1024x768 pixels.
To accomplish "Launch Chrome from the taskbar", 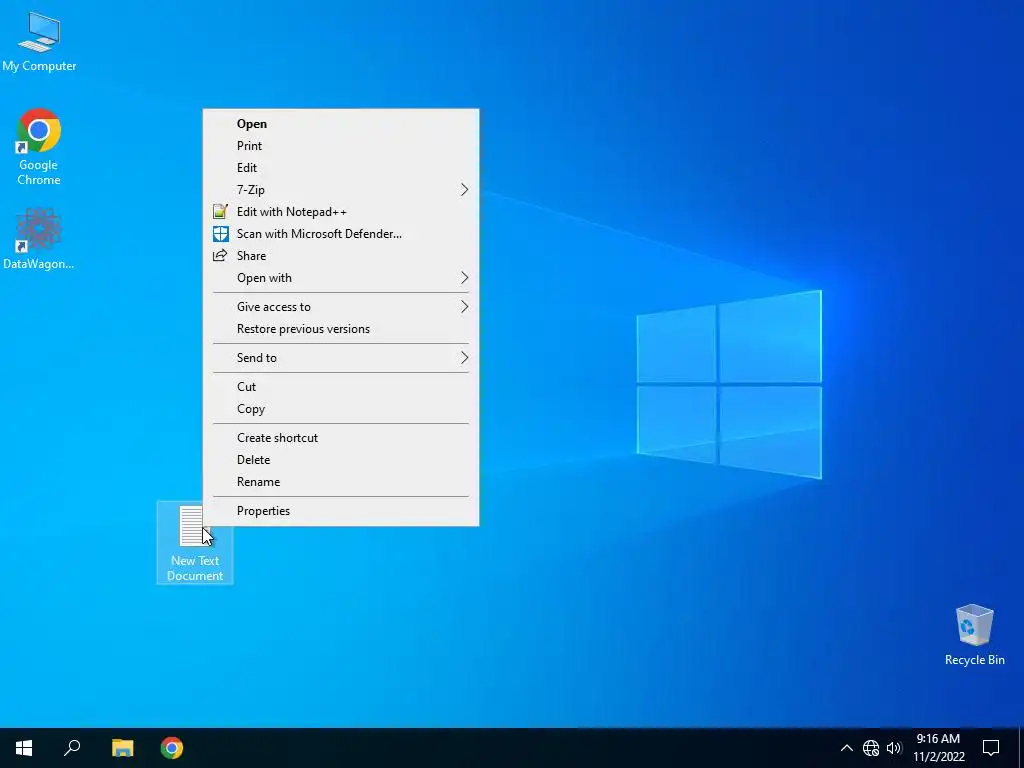I will pos(172,748).
